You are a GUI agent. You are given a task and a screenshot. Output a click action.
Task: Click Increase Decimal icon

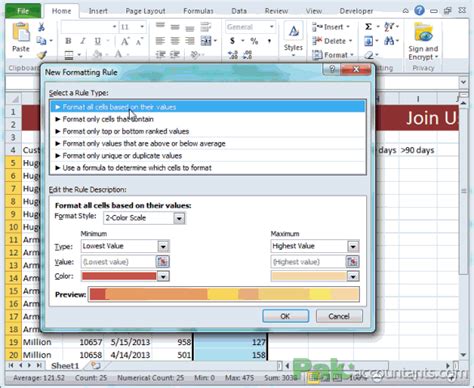coord(233,55)
